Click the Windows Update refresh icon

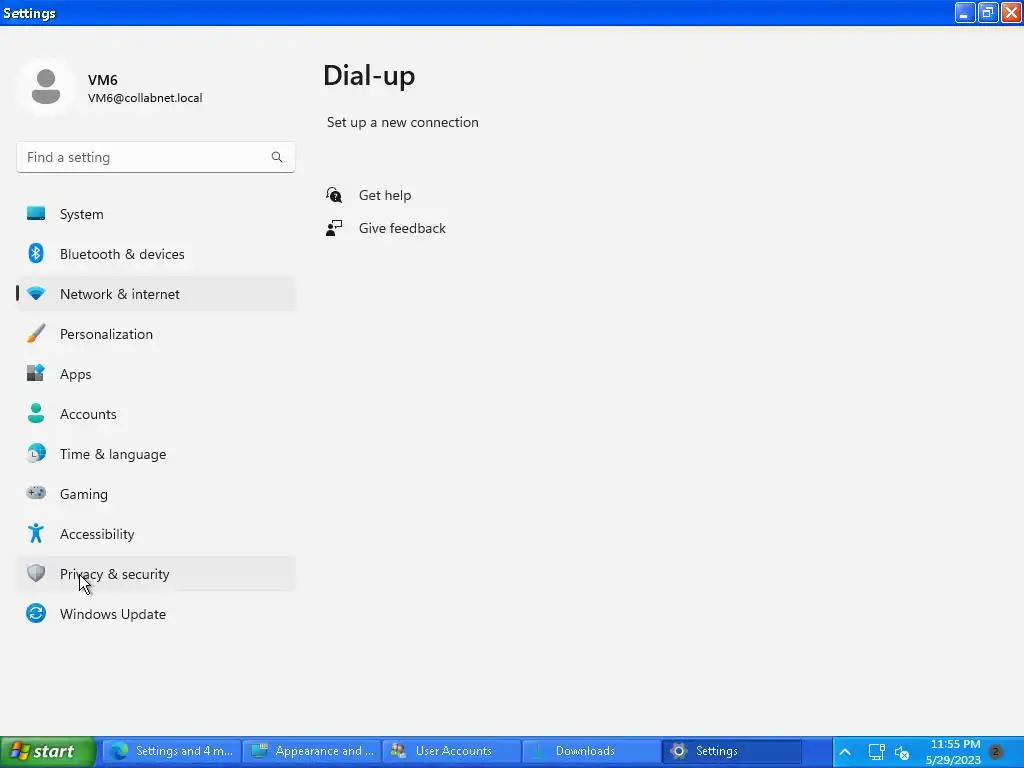pos(36,613)
